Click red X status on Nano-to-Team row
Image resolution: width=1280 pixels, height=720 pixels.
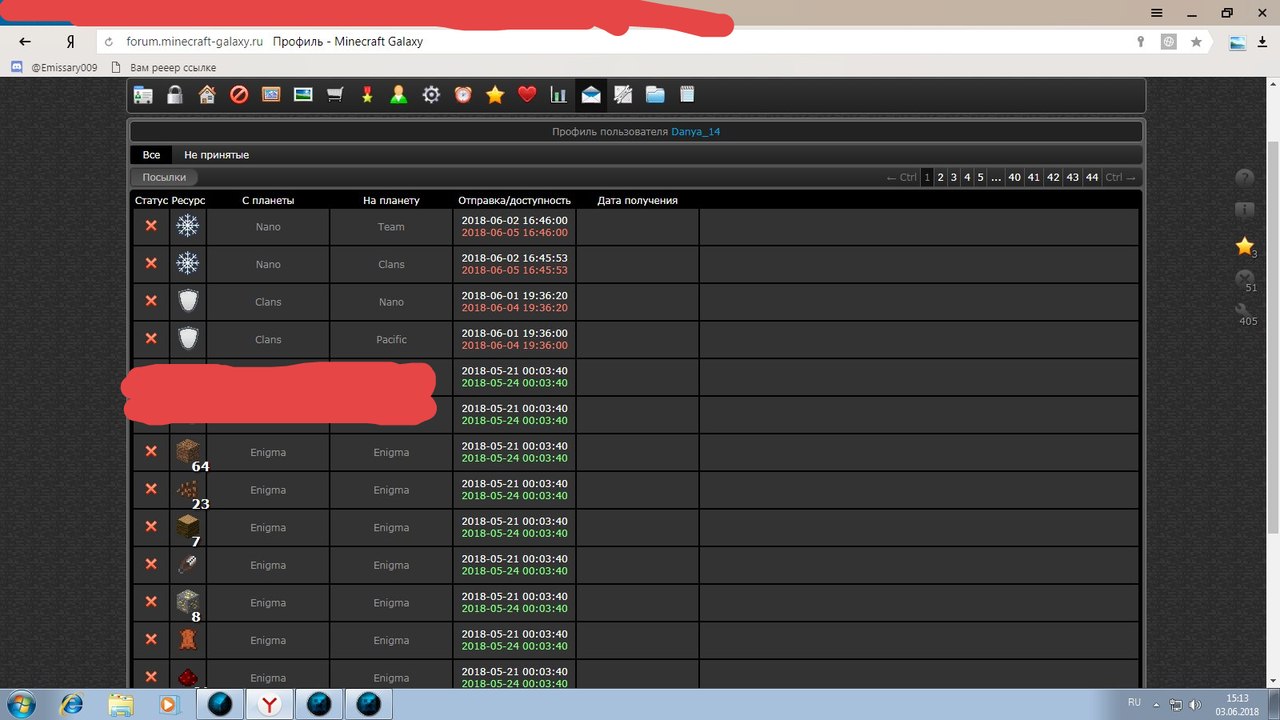click(x=151, y=226)
